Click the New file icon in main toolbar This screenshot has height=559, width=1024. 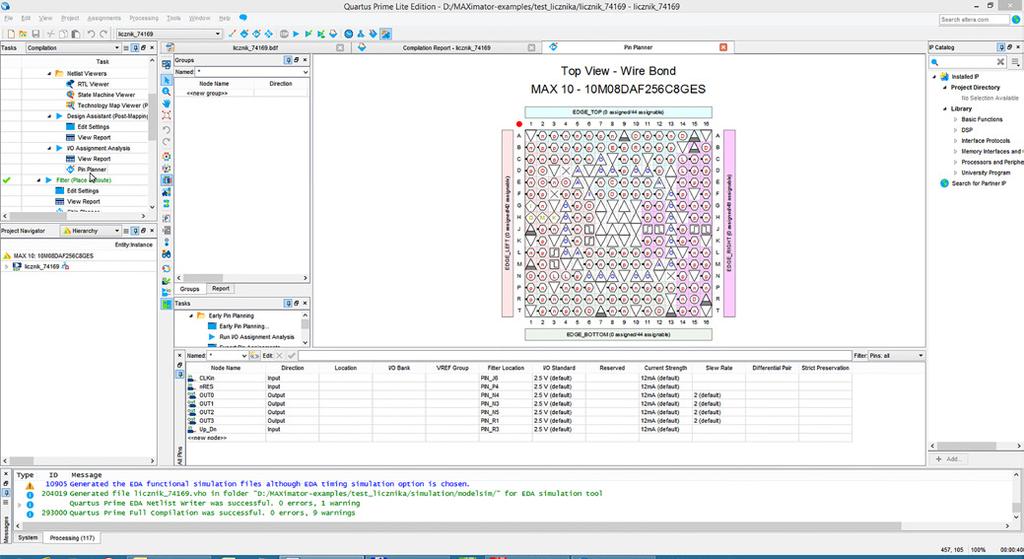coord(10,34)
